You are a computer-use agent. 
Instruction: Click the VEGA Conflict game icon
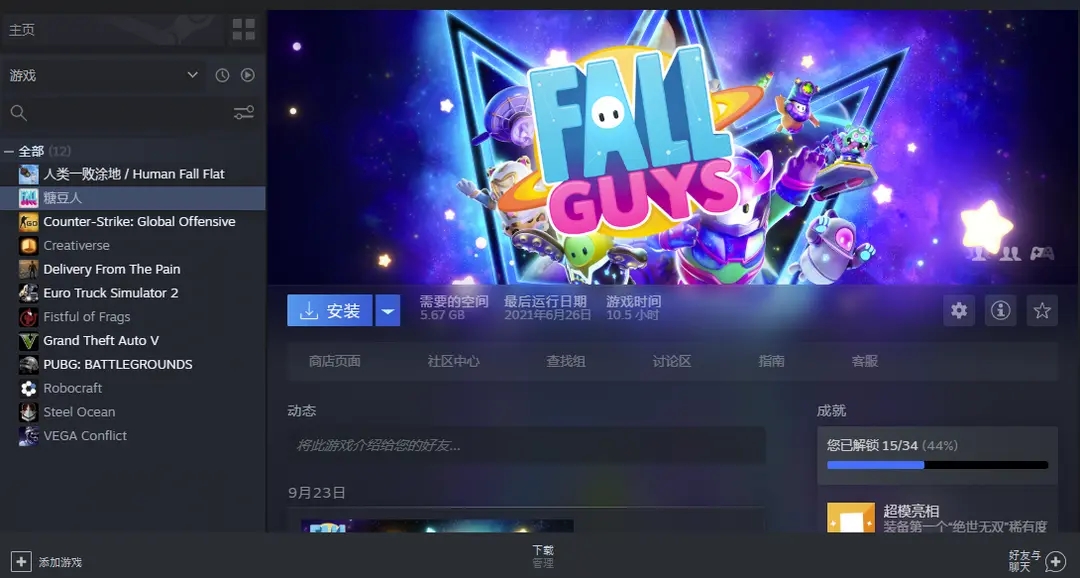(28, 436)
